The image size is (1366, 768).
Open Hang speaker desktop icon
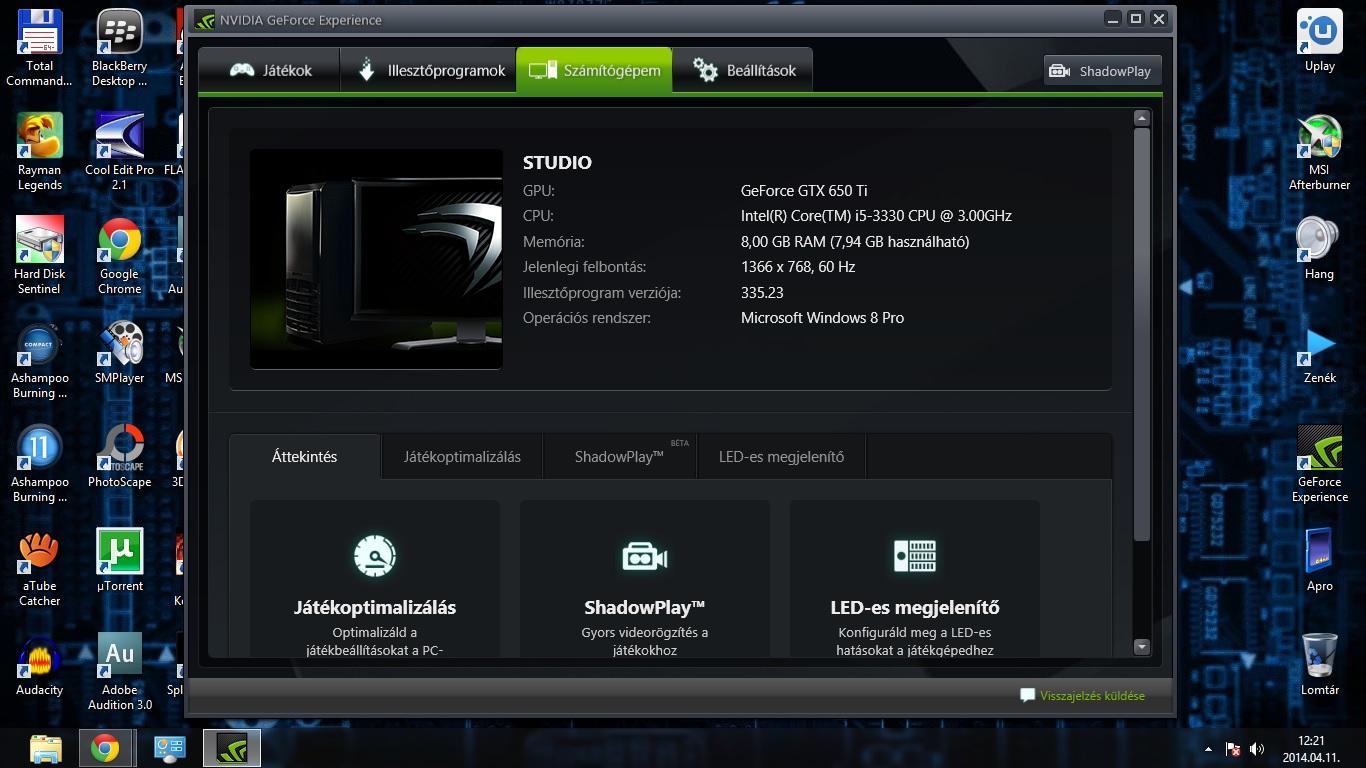[1320, 248]
